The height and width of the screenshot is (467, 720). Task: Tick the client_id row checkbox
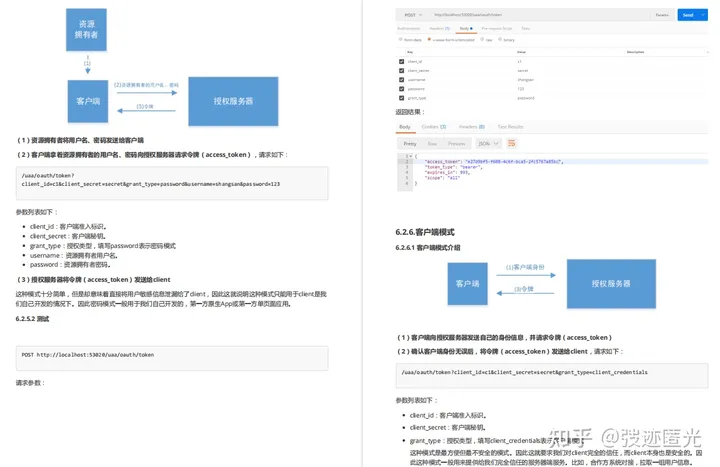(401, 62)
